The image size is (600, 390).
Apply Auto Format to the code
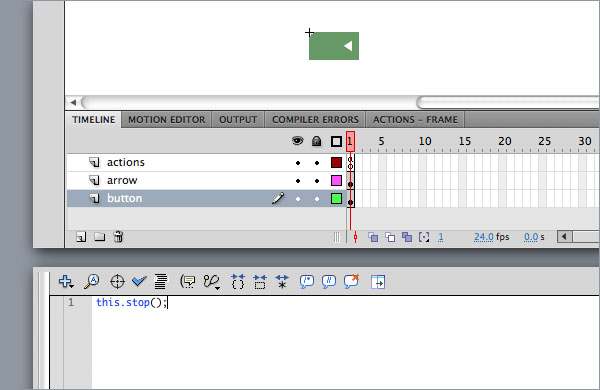click(161, 281)
